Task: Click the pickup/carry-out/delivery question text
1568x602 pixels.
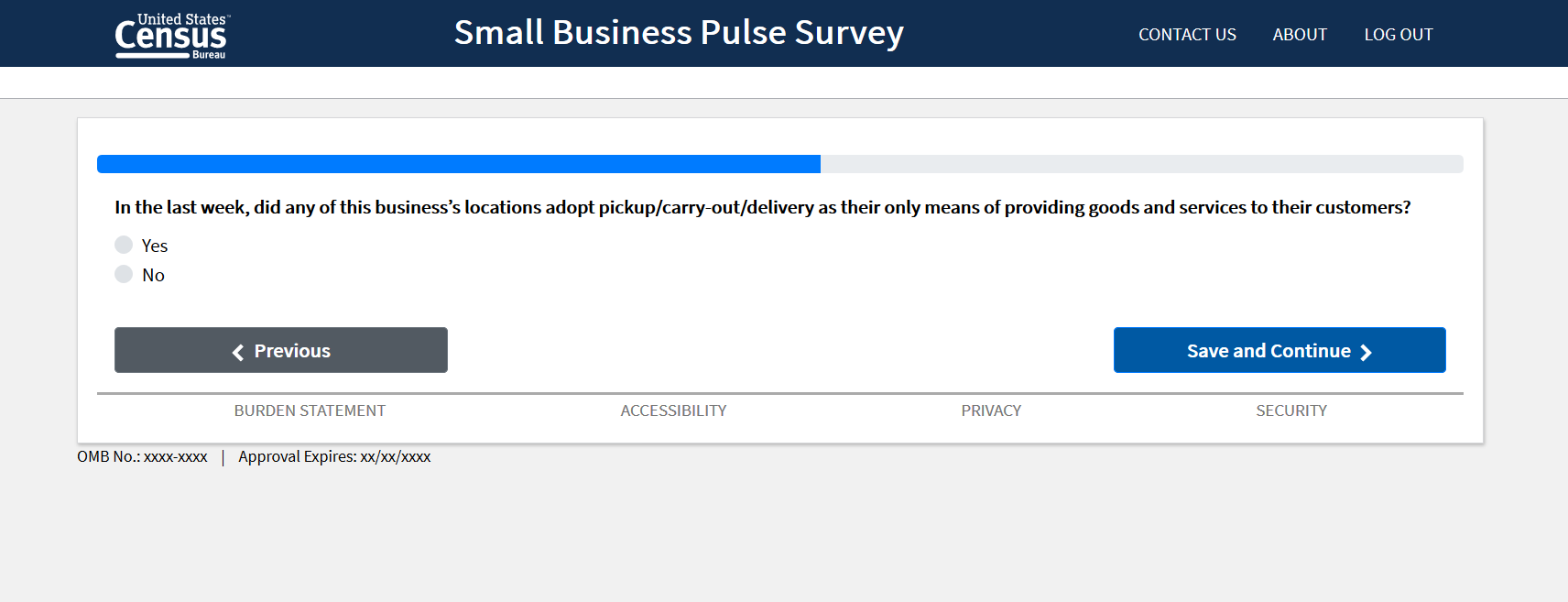Action: (x=762, y=207)
